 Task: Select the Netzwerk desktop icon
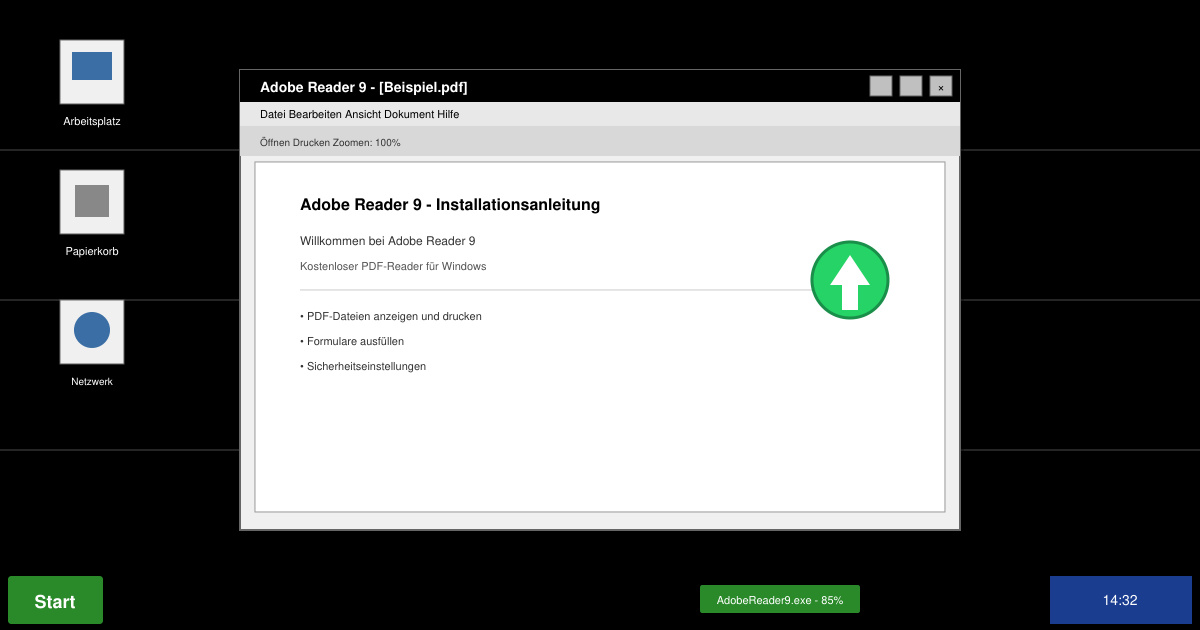coord(92,332)
